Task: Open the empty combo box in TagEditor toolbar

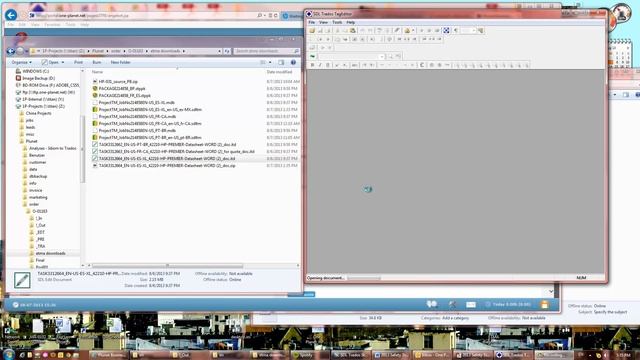Action: tap(351, 56)
